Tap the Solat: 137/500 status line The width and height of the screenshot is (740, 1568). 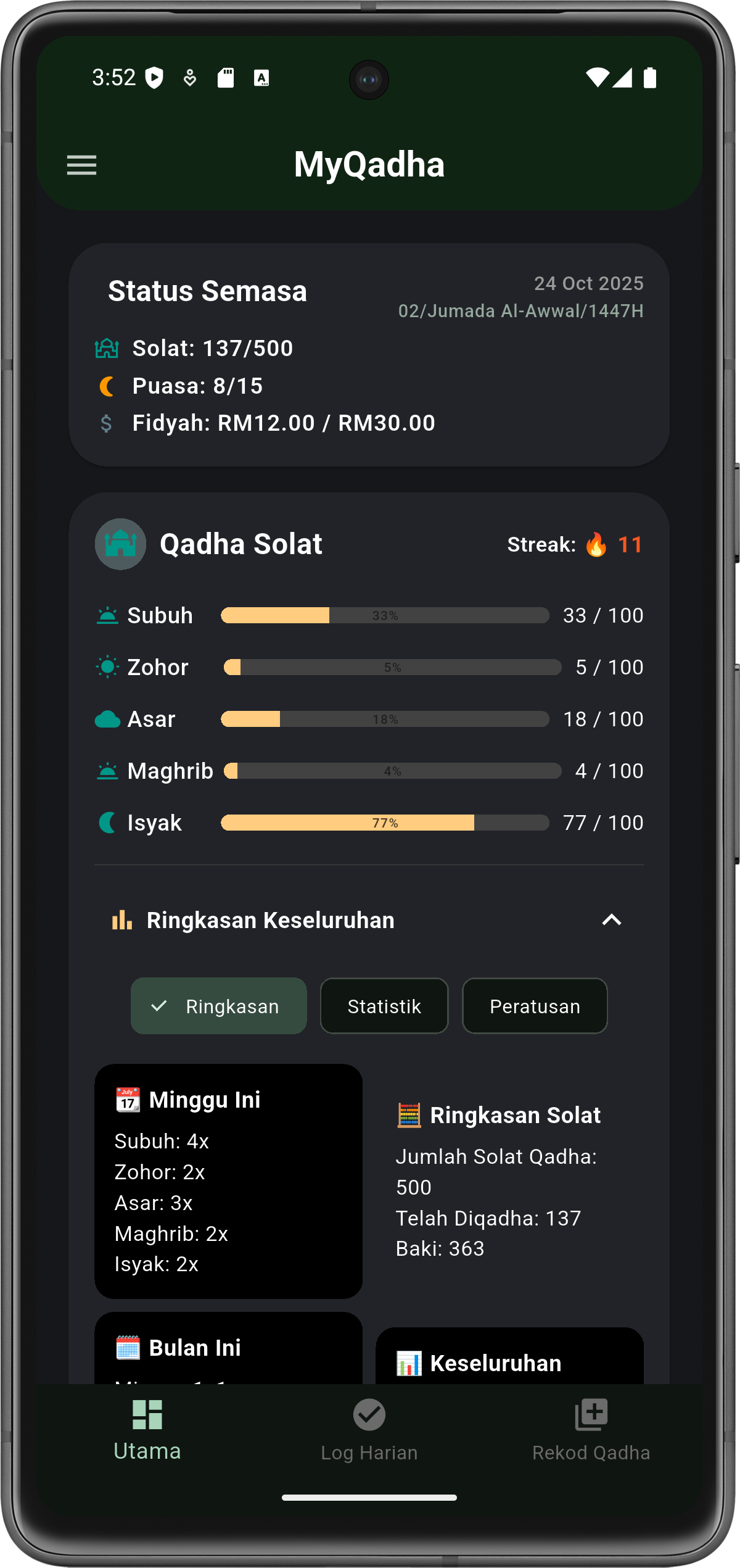pyautogui.click(x=212, y=349)
